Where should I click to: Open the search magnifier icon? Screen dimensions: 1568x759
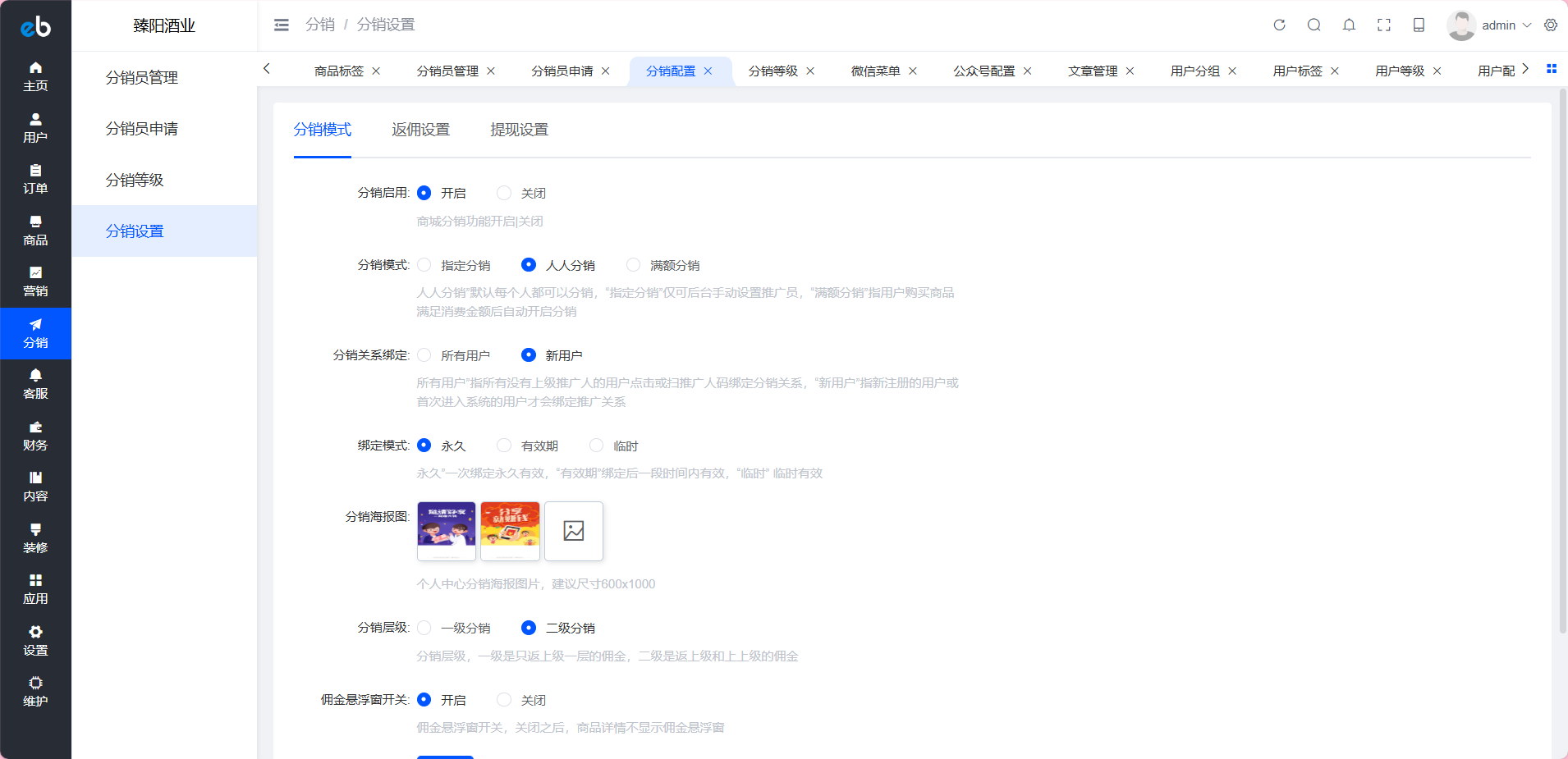(1314, 25)
